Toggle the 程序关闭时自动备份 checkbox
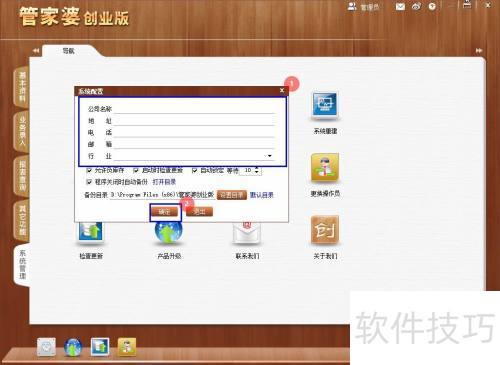 (89, 182)
